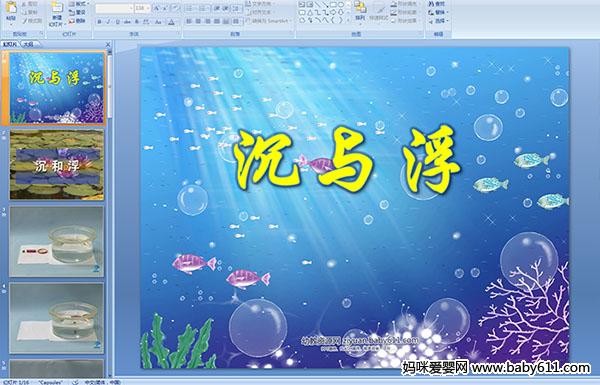Select the triangle shape in shapes gallery
This screenshot has width=600, height=385.
click(x=310, y=12)
